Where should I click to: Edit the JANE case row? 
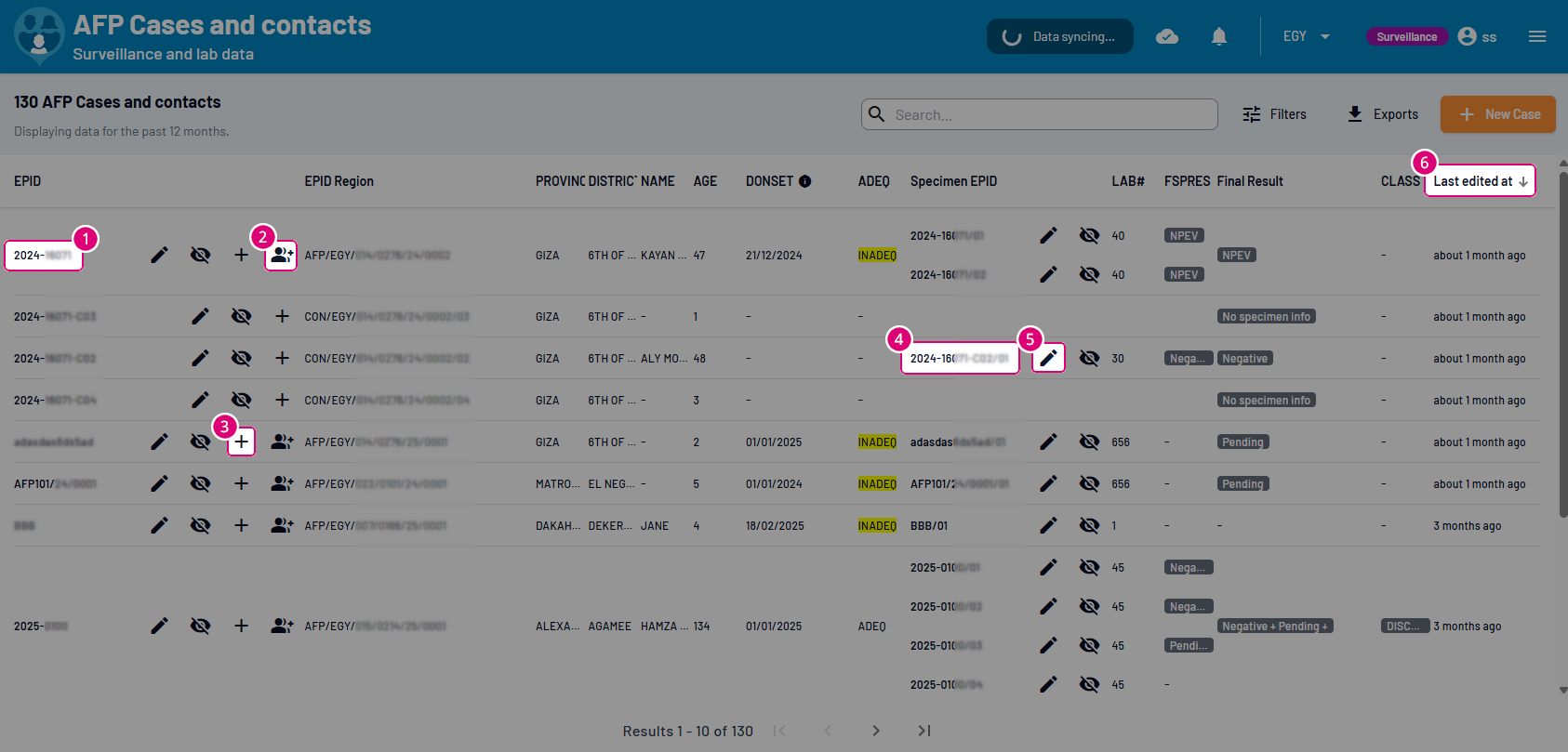point(159,525)
